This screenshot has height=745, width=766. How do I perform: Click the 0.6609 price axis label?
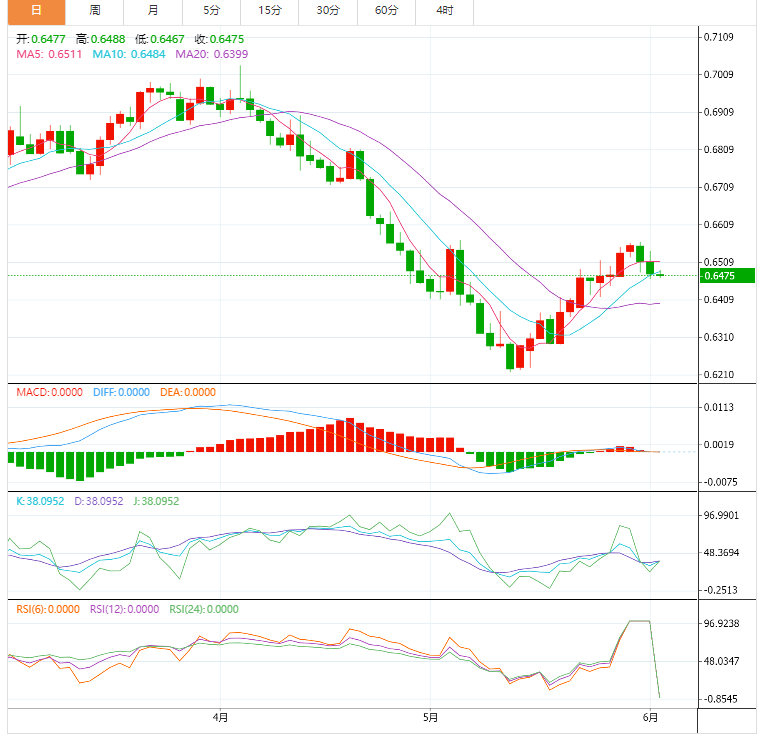(x=719, y=225)
